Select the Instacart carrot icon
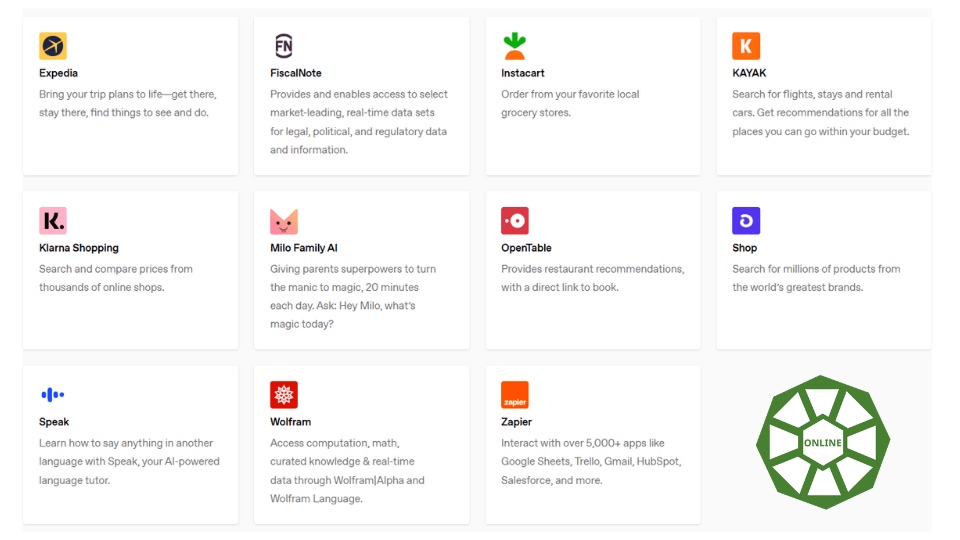Image resolution: width=960 pixels, height=540 pixels. 514,46
